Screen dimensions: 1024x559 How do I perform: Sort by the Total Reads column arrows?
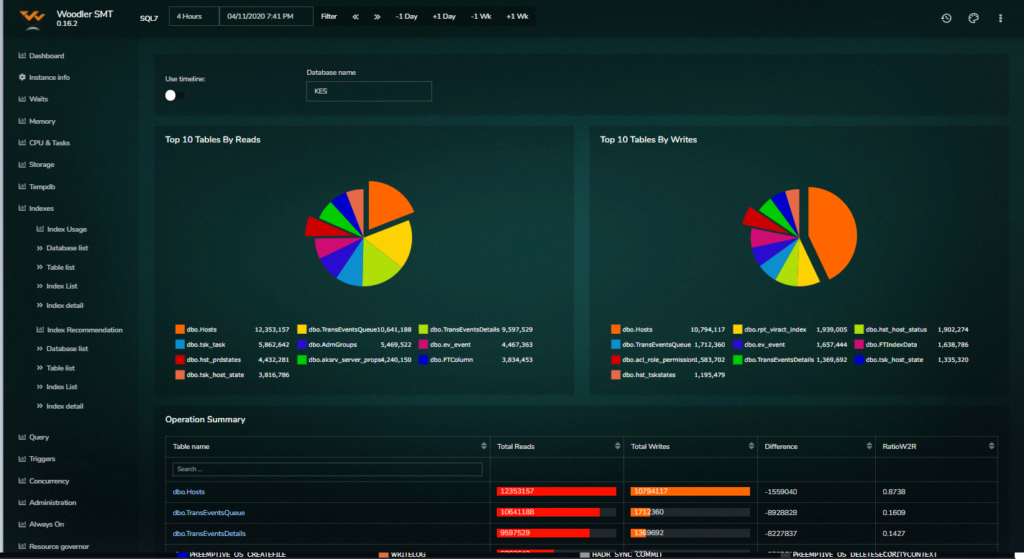pyautogui.click(x=616, y=446)
